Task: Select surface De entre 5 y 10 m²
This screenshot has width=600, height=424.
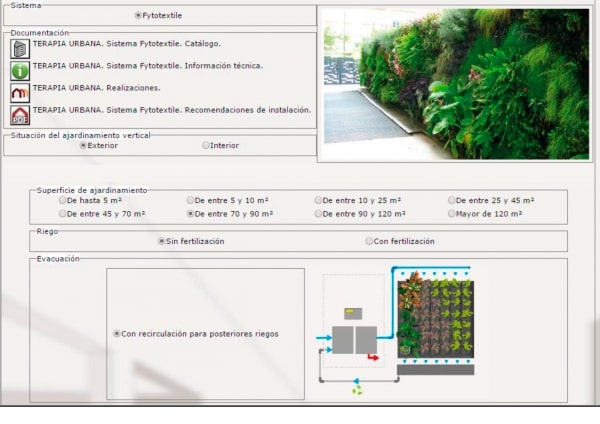Action: click(190, 200)
